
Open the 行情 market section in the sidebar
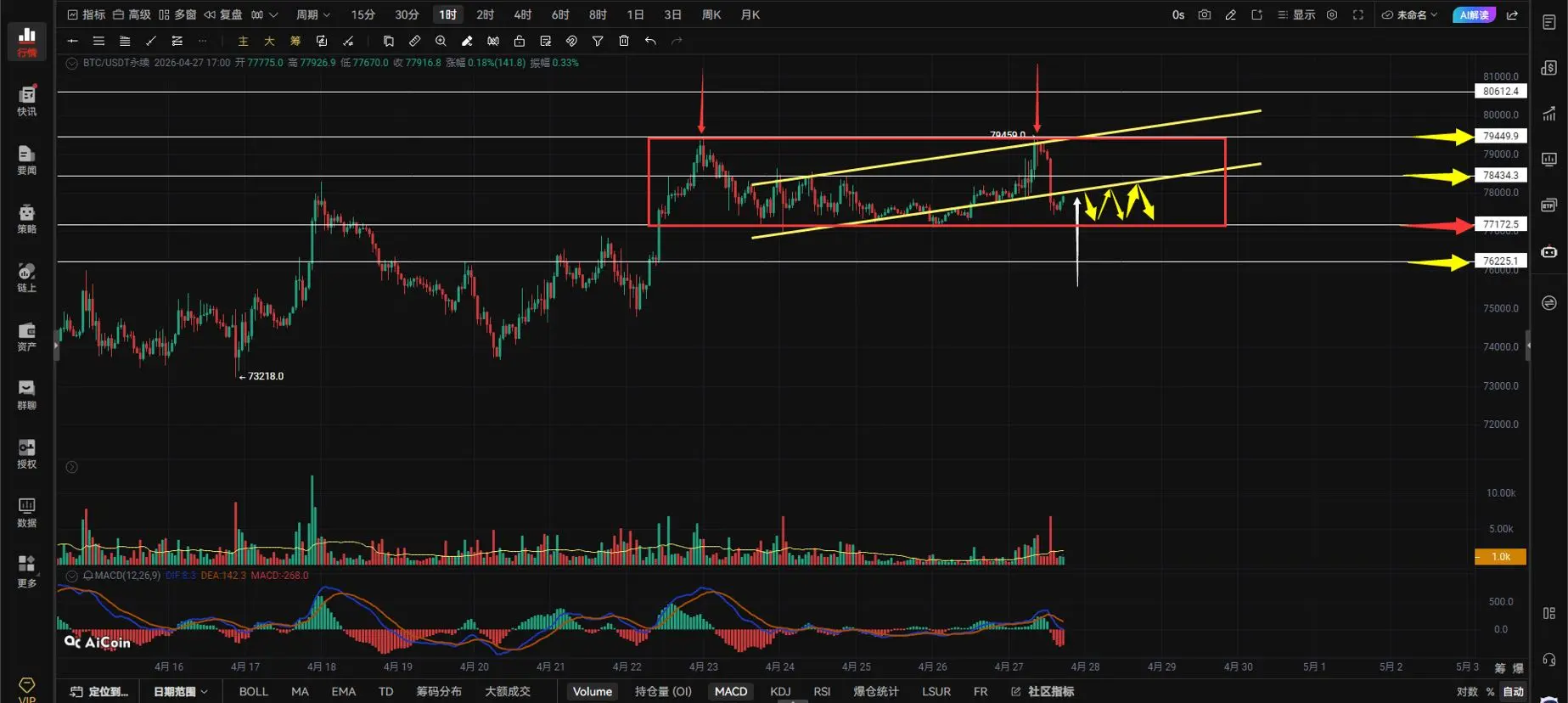(26, 42)
